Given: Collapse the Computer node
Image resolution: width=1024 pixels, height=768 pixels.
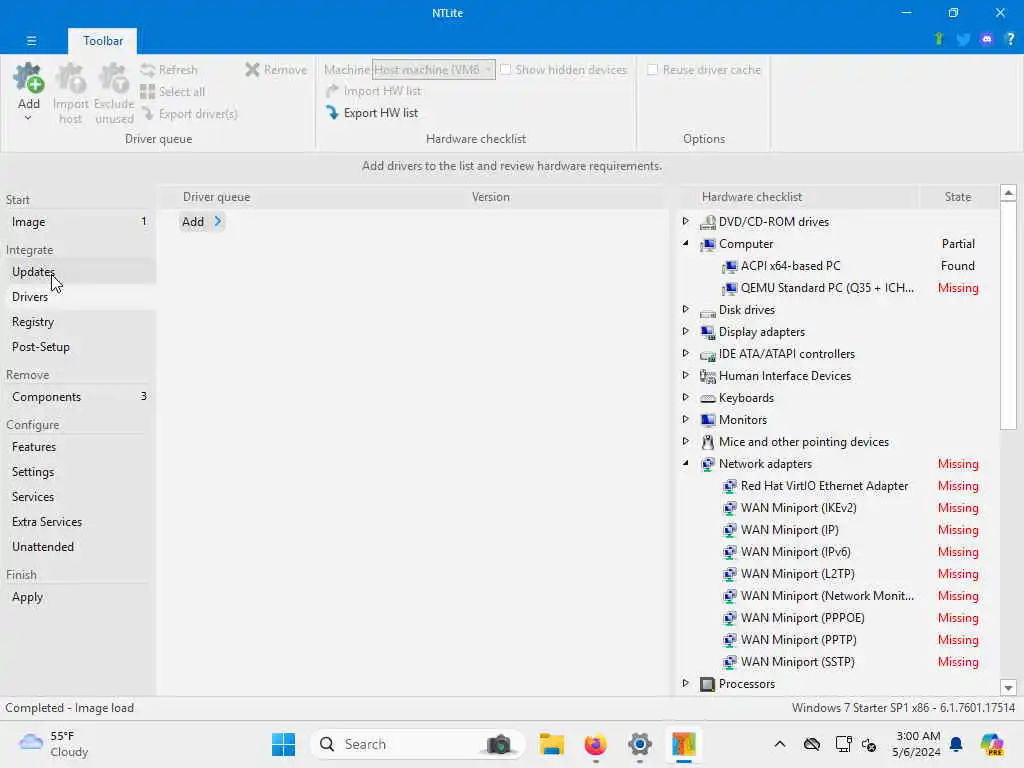Looking at the screenshot, I should (x=686, y=244).
